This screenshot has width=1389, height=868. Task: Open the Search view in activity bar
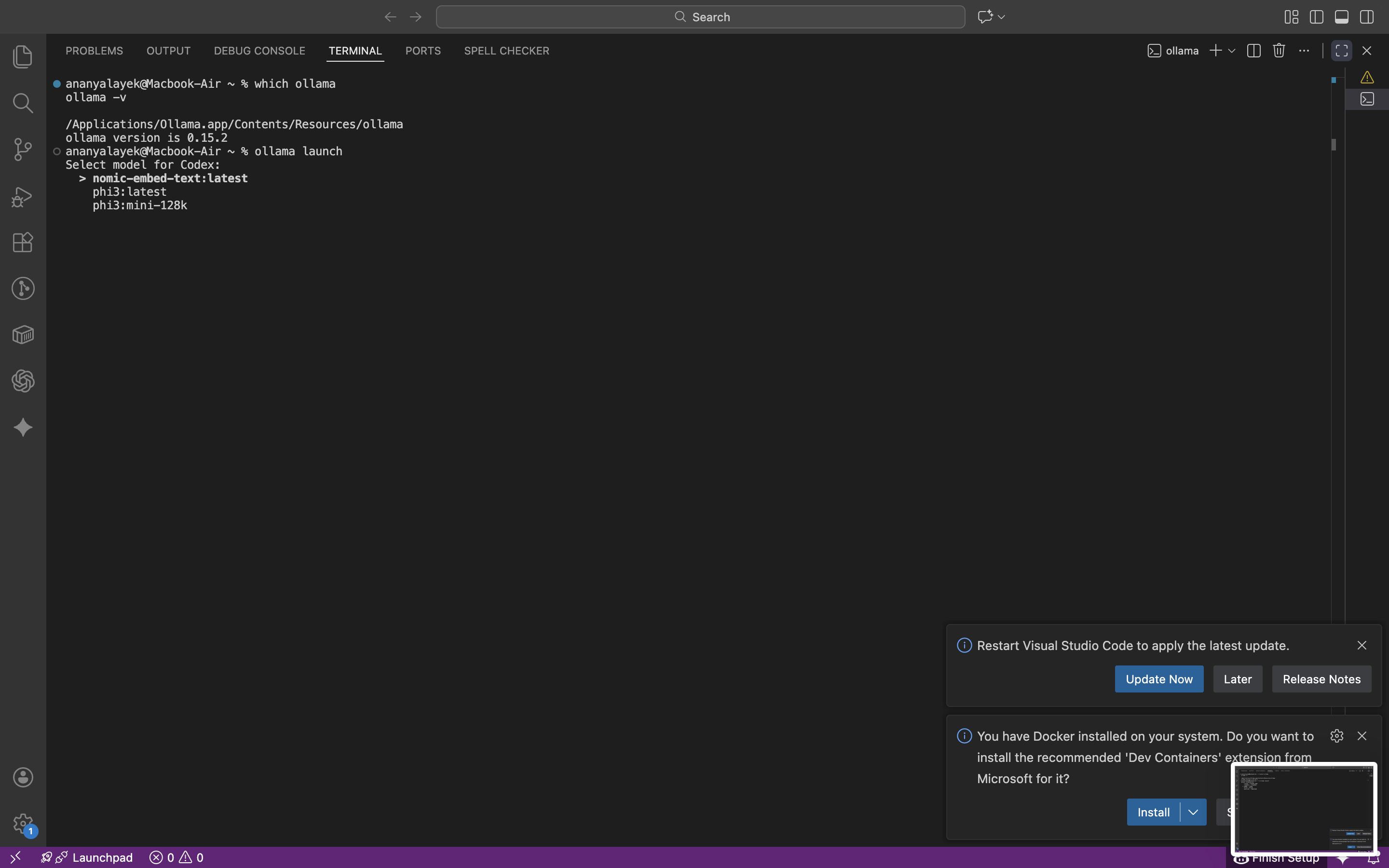[23, 103]
